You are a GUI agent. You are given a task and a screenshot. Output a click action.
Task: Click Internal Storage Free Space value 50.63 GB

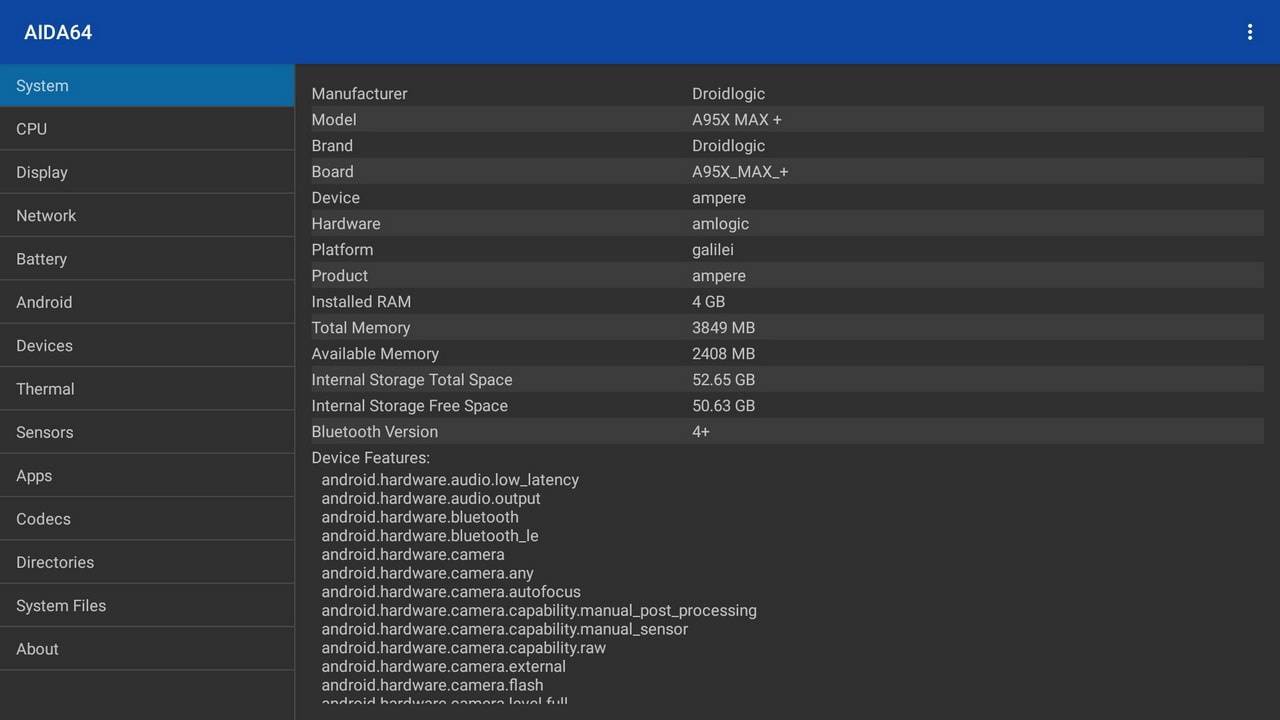pyautogui.click(x=723, y=406)
